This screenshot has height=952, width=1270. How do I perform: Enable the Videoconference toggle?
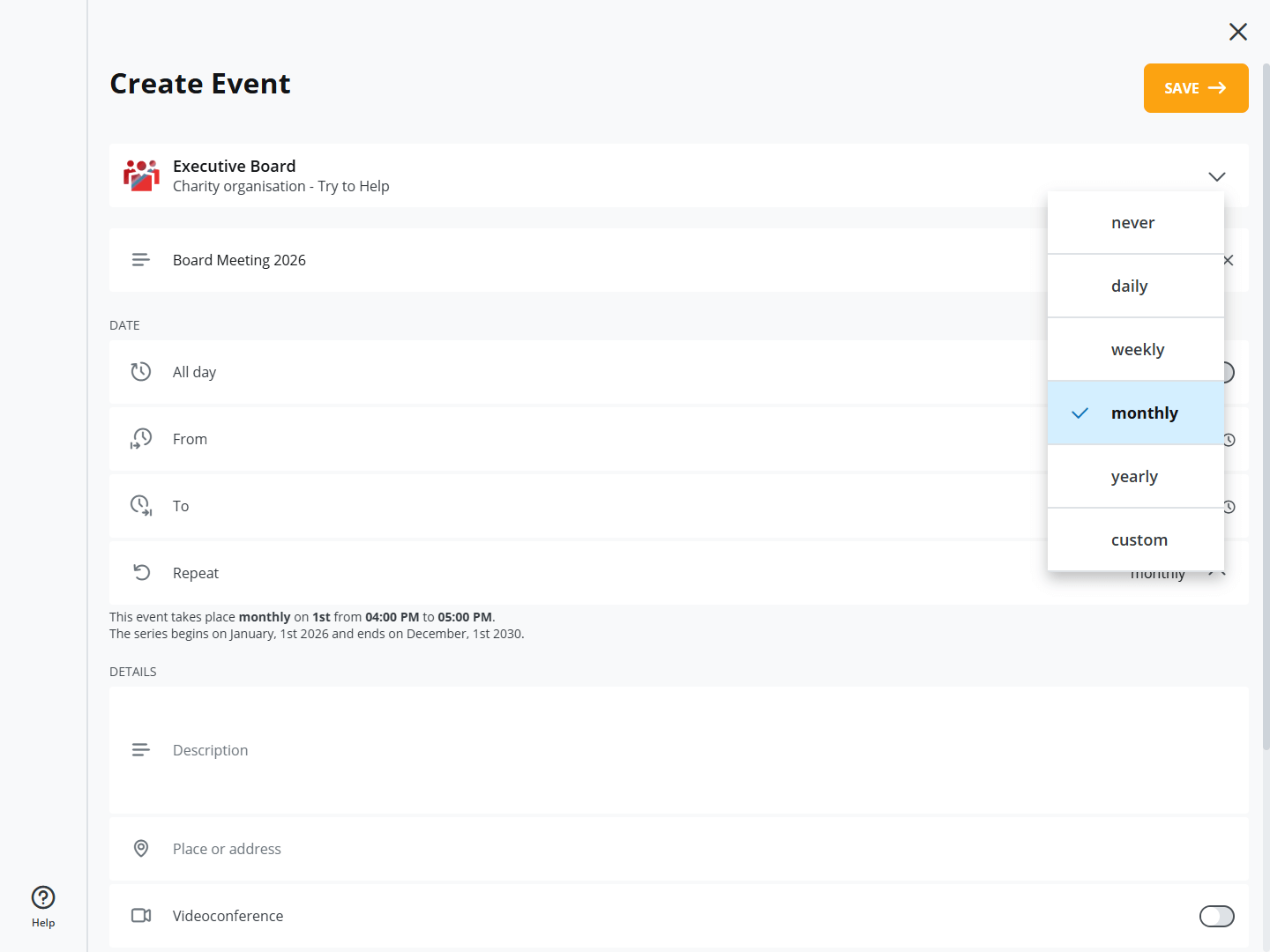tap(1216, 917)
